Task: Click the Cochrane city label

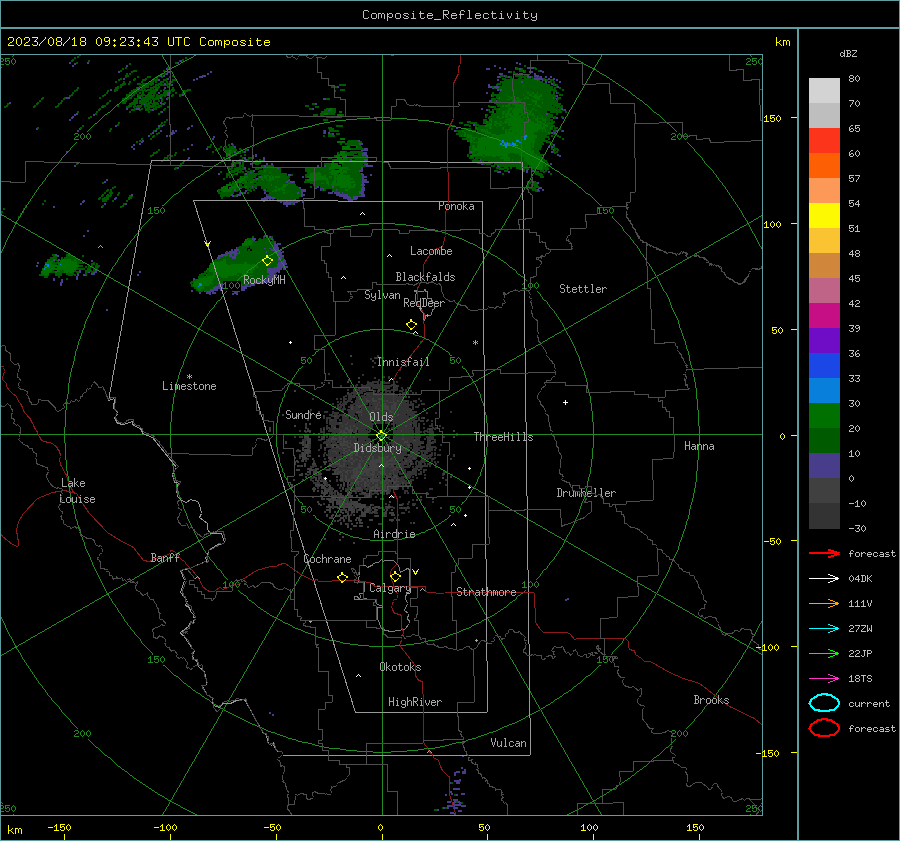Action: click(x=327, y=559)
